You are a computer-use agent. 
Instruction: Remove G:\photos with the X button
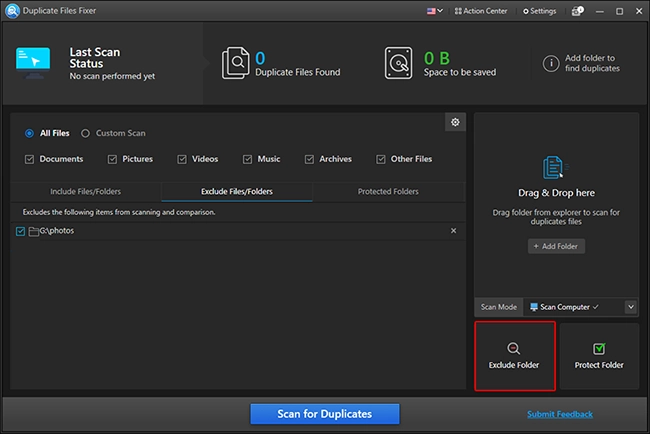tap(454, 231)
